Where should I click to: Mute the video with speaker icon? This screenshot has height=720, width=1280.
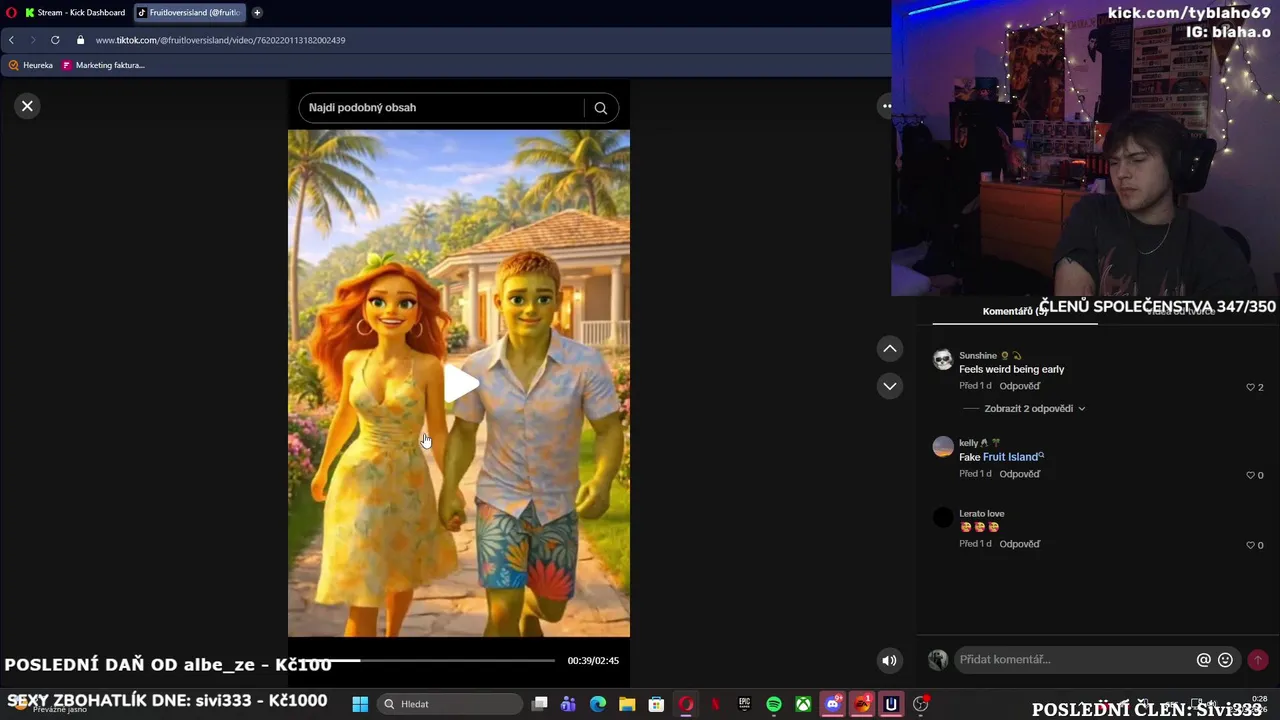889,660
